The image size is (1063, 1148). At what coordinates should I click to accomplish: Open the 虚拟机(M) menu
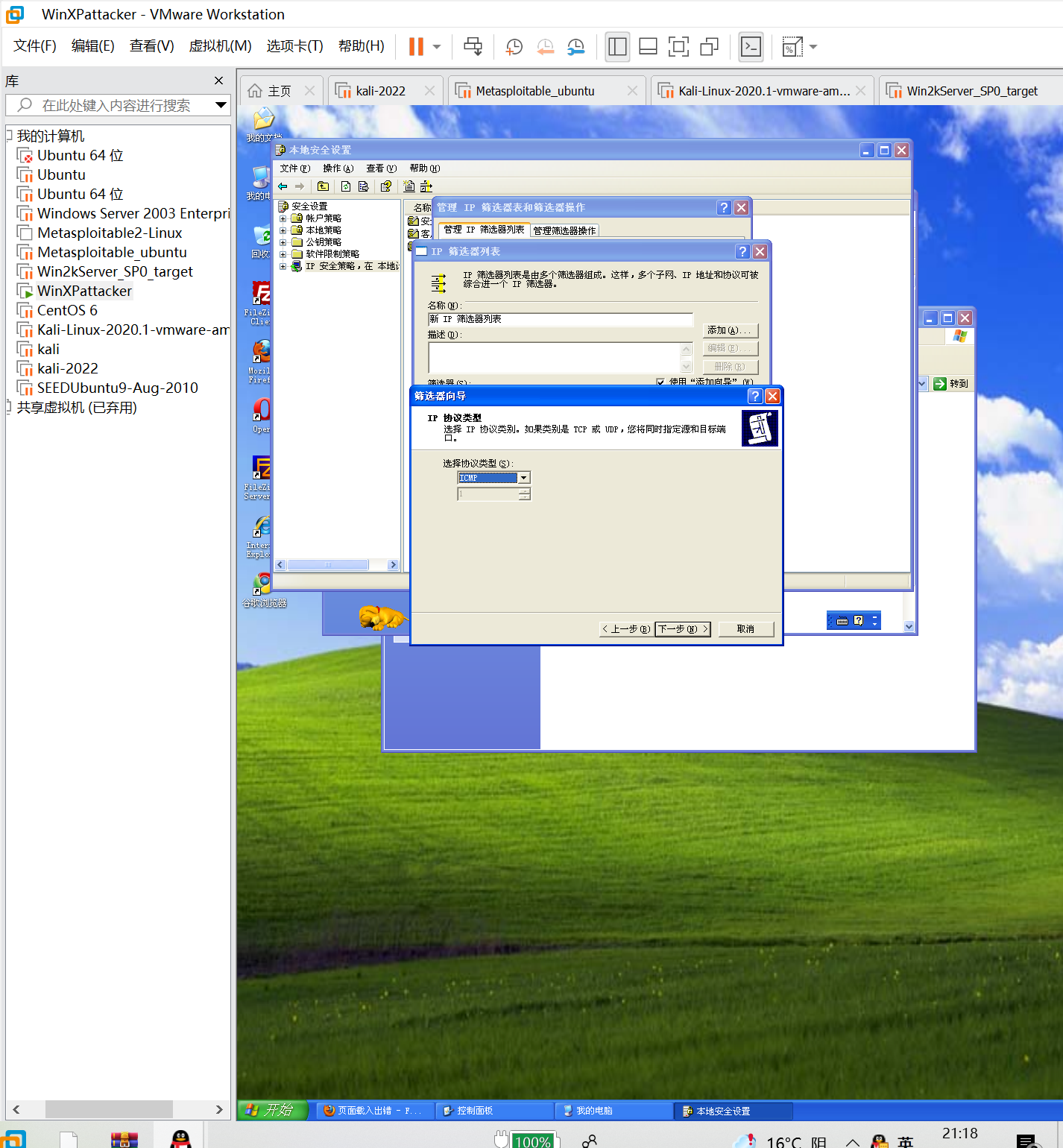click(x=220, y=45)
